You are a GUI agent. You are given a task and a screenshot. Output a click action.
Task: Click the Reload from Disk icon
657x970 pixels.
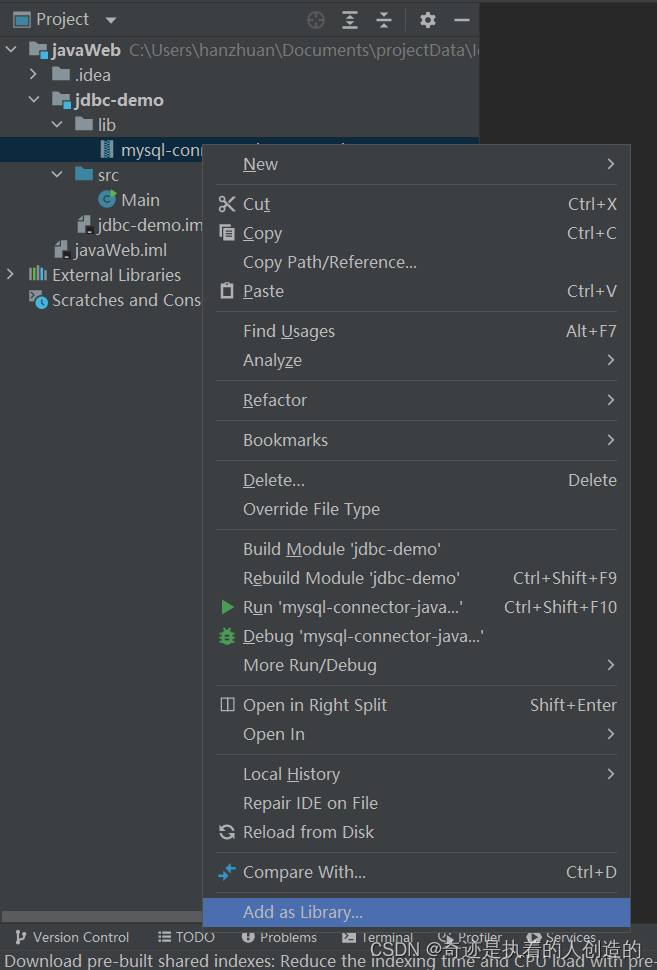pos(227,832)
